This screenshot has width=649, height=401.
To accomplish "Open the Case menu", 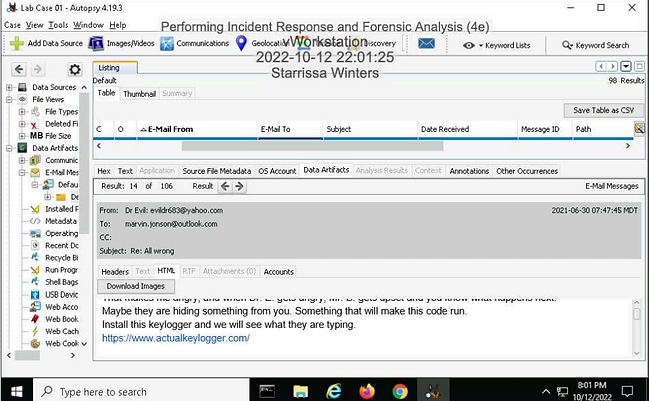I will 12,25.
